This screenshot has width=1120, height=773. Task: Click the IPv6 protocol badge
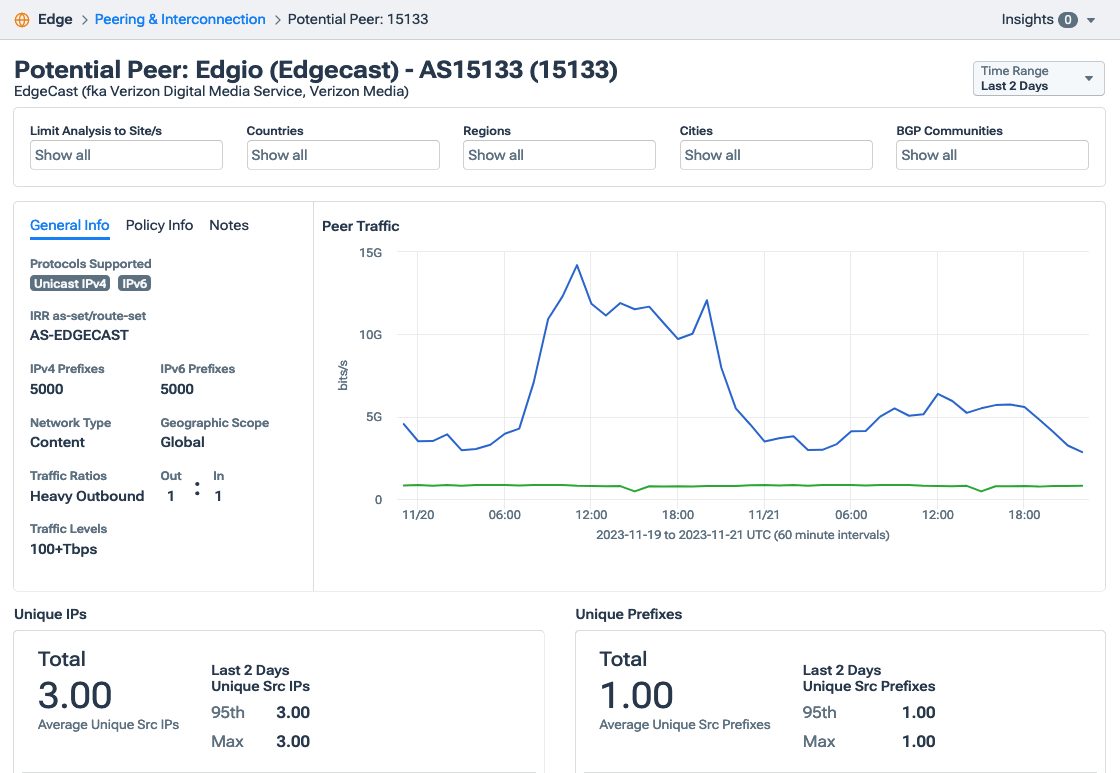coord(135,284)
